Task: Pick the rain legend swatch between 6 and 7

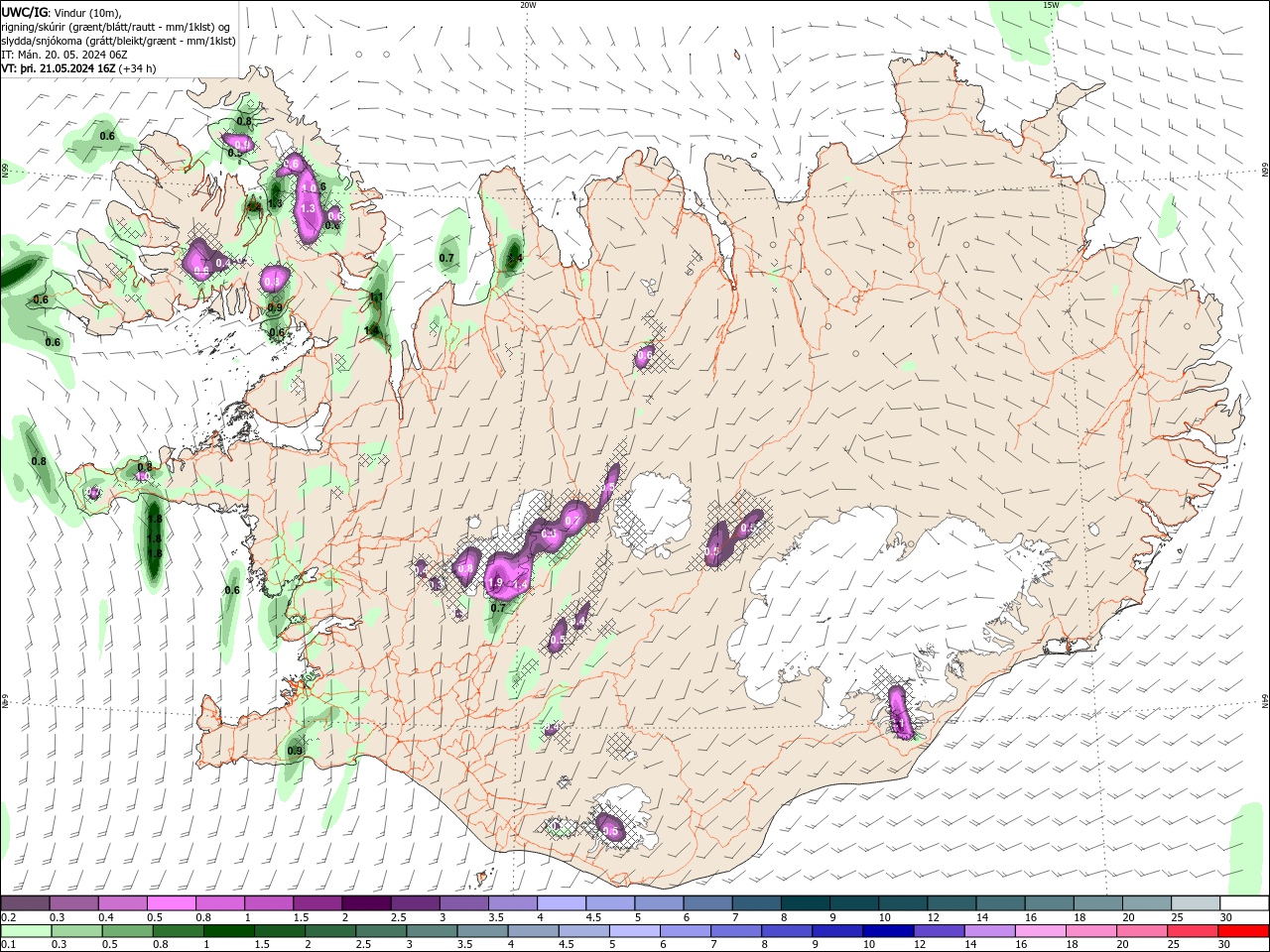Action: pyautogui.click(x=684, y=931)
